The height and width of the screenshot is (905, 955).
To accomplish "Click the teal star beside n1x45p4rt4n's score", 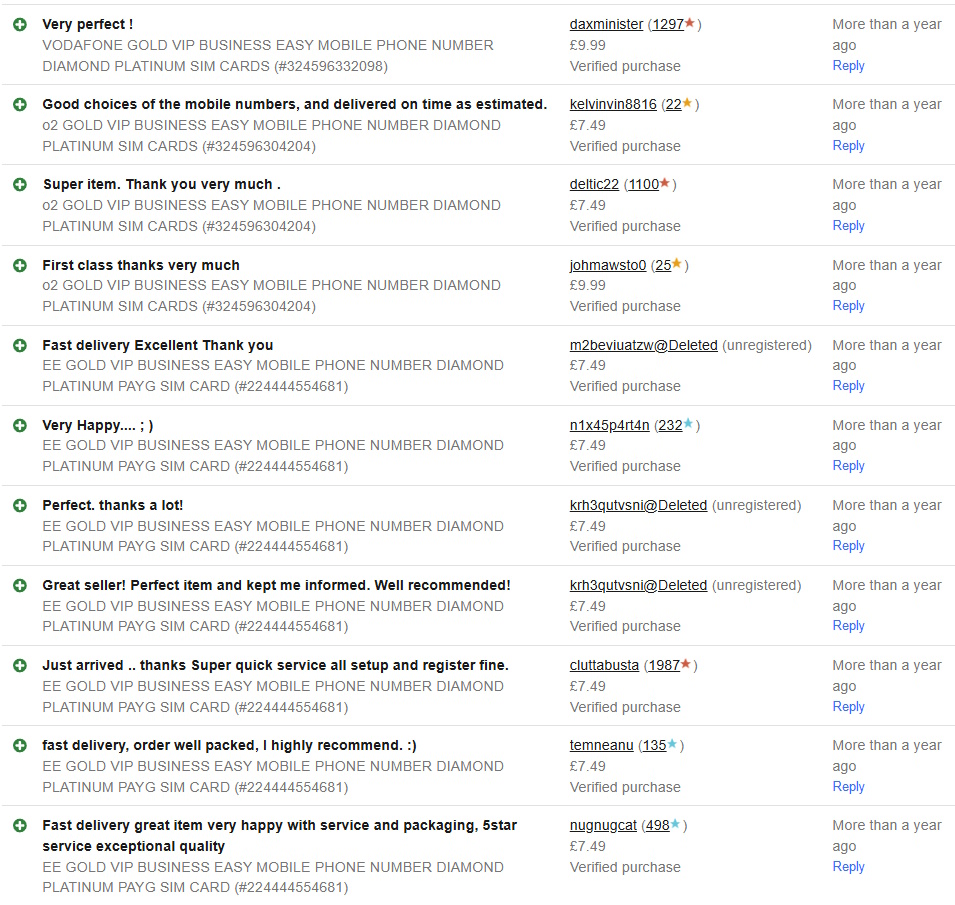I will point(689,424).
